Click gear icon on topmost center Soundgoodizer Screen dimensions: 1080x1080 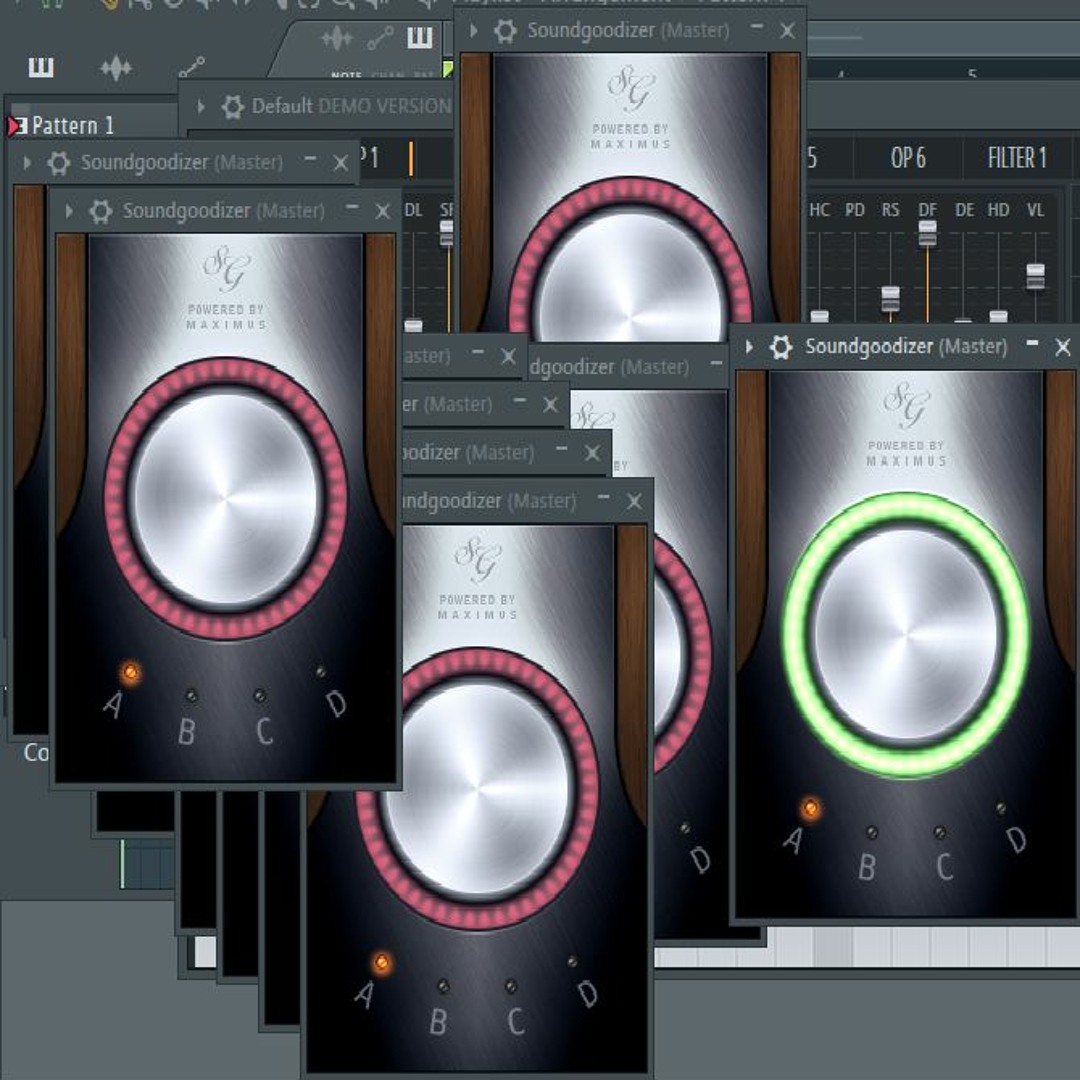506,31
